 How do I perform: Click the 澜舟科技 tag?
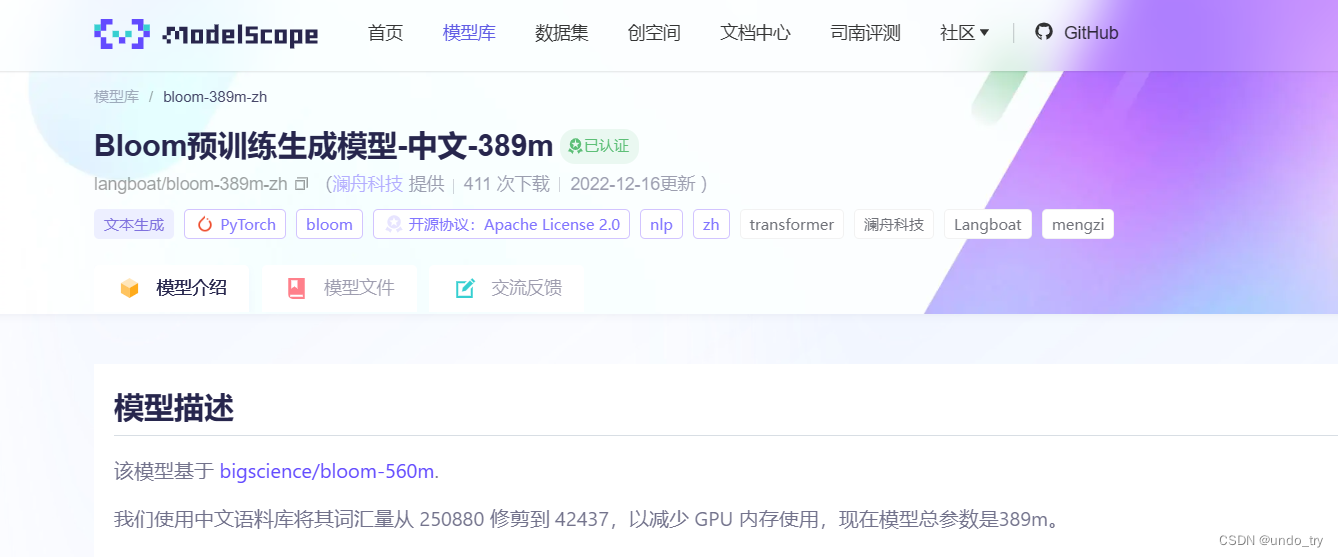click(x=894, y=224)
